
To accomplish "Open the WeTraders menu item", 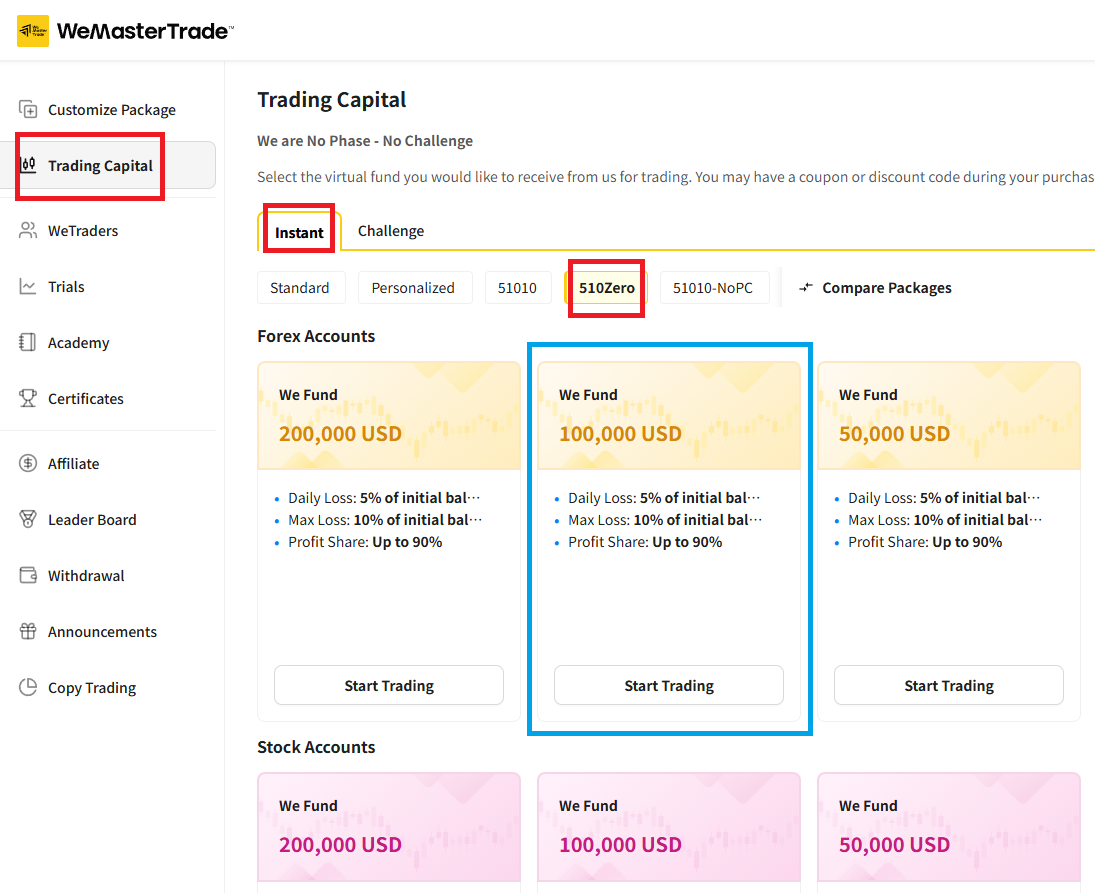I will 83,230.
